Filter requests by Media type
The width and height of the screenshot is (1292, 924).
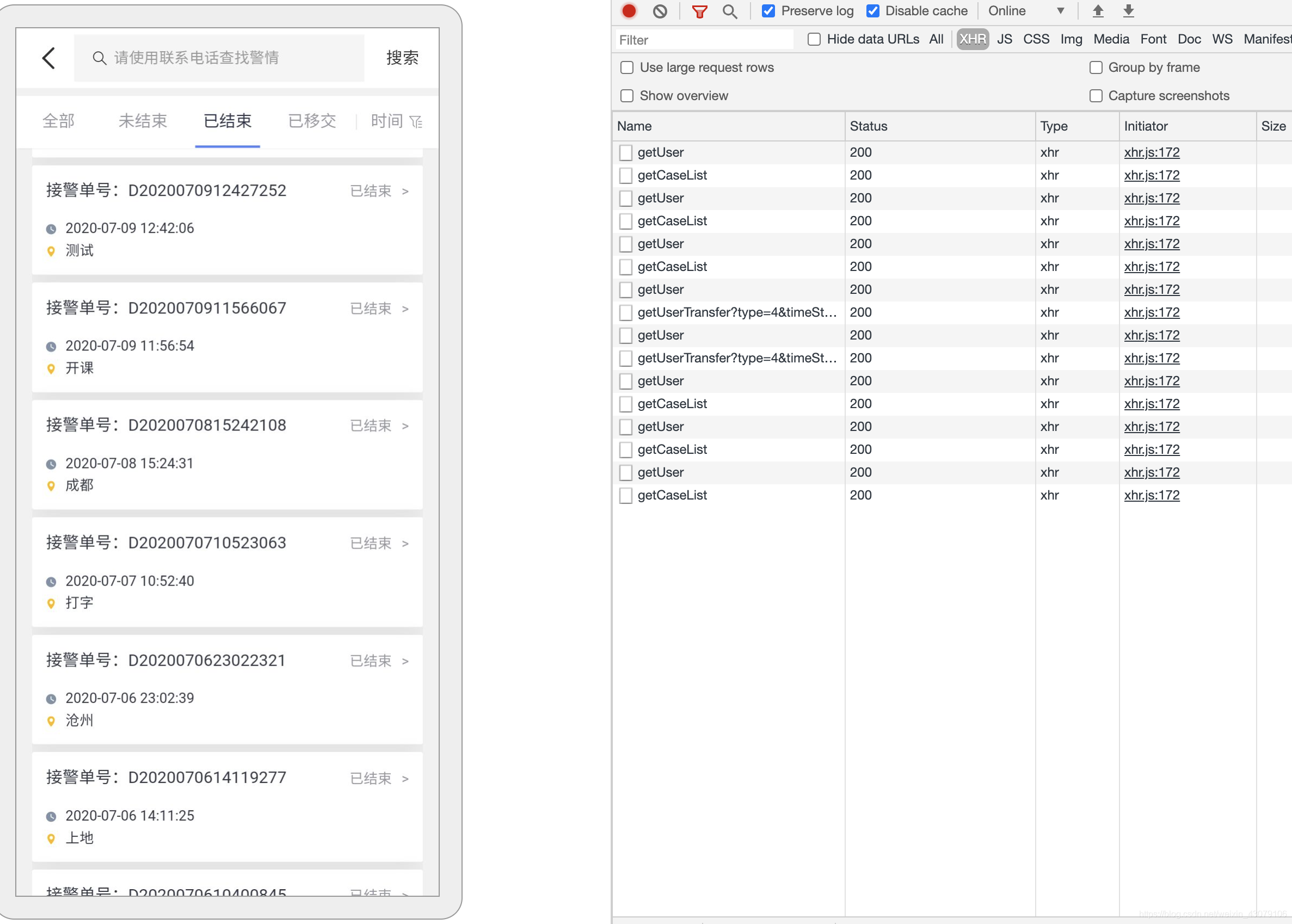(x=1111, y=39)
